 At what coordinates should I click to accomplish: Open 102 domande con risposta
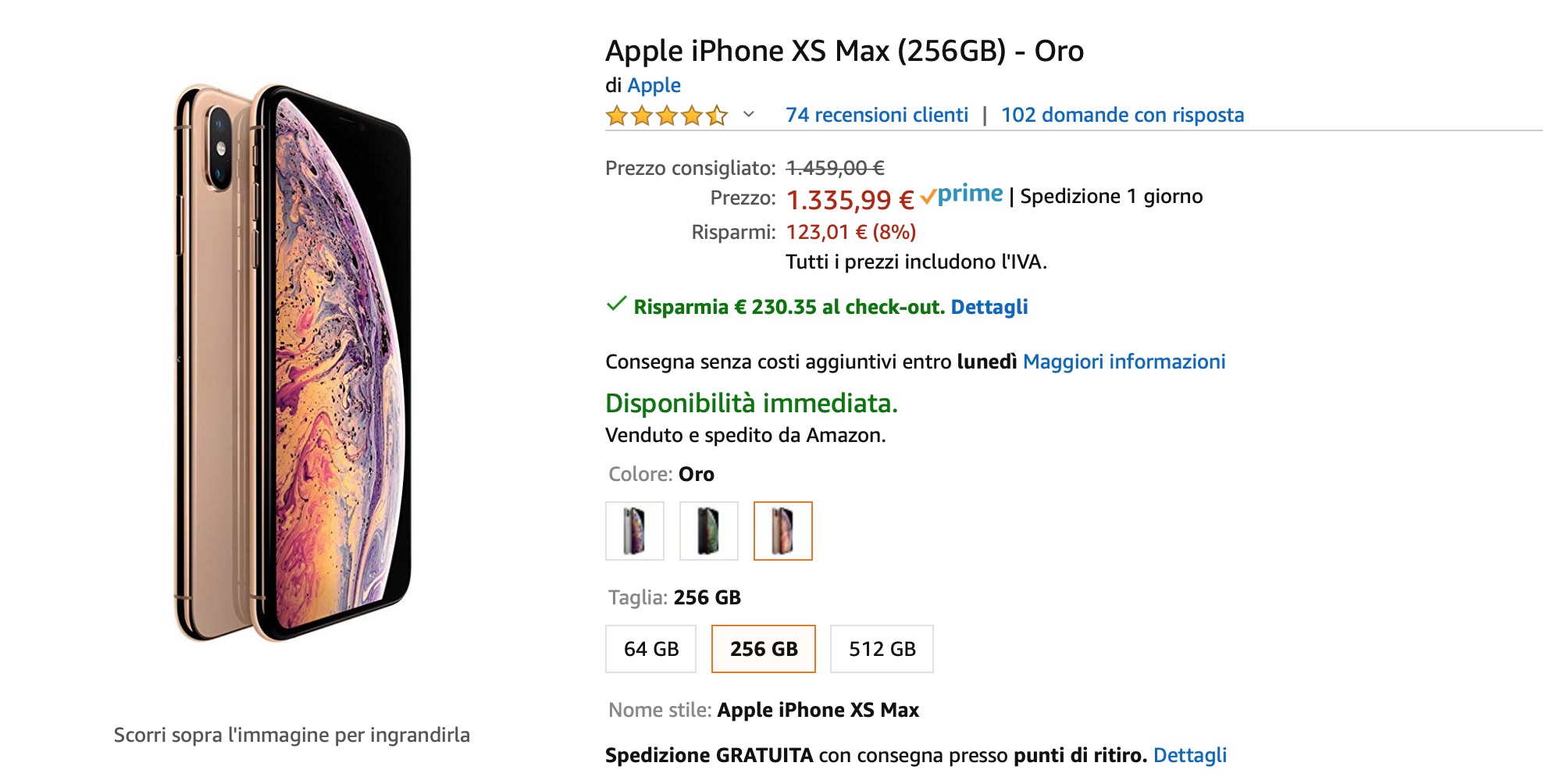1122,115
